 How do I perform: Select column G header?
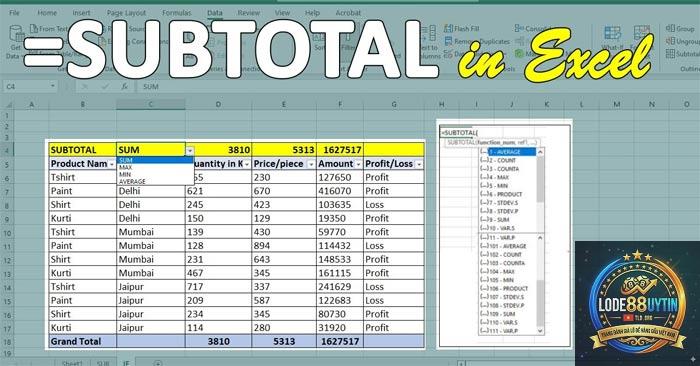click(394, 104)
